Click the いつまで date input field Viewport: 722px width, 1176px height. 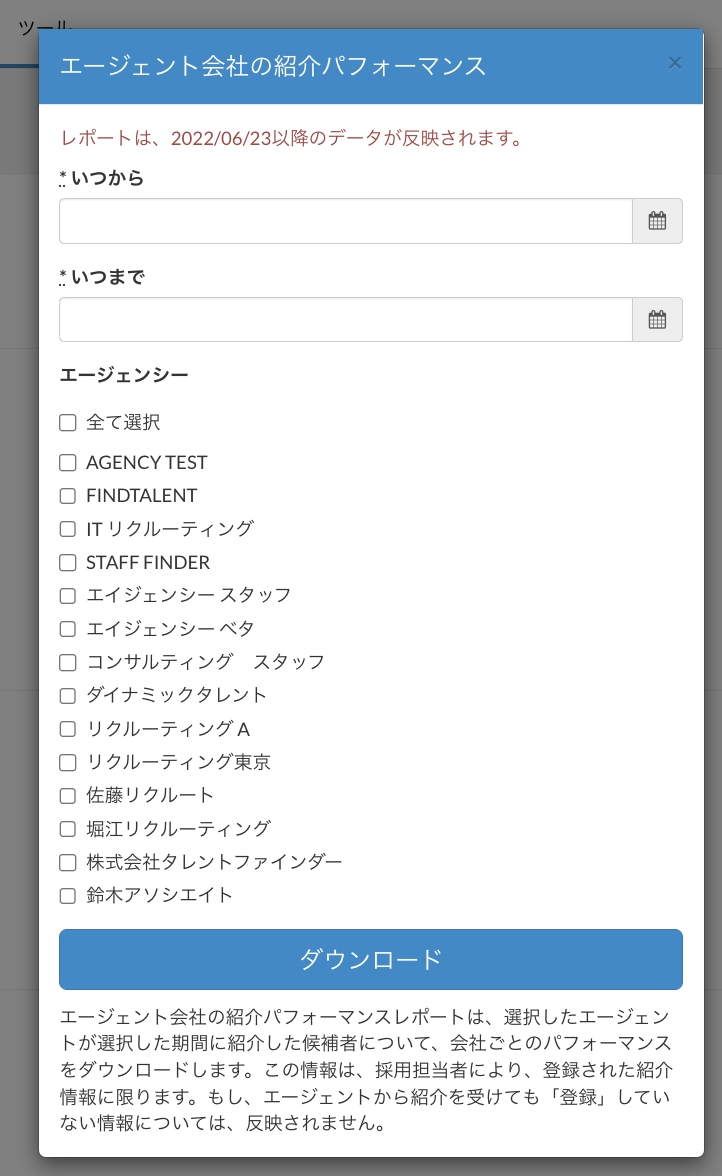345,320
